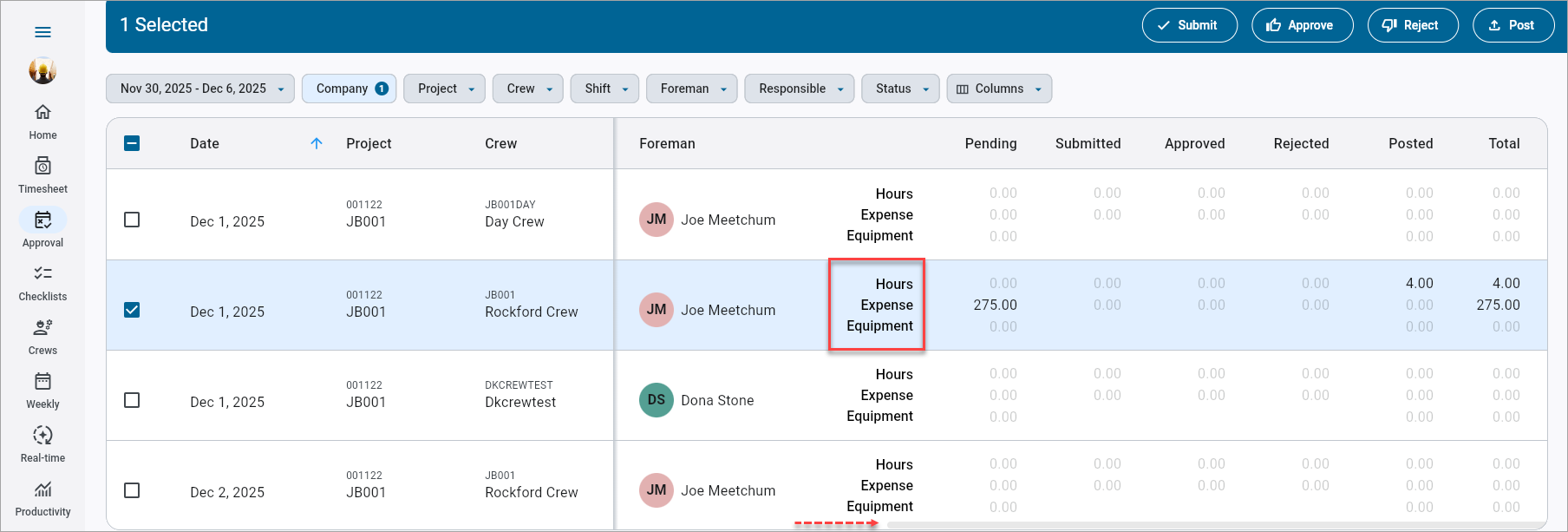Image resolution: width=1568 pixels, height=532 pixels.
Task: Click the Submit button
Action: coord(1189,25)
